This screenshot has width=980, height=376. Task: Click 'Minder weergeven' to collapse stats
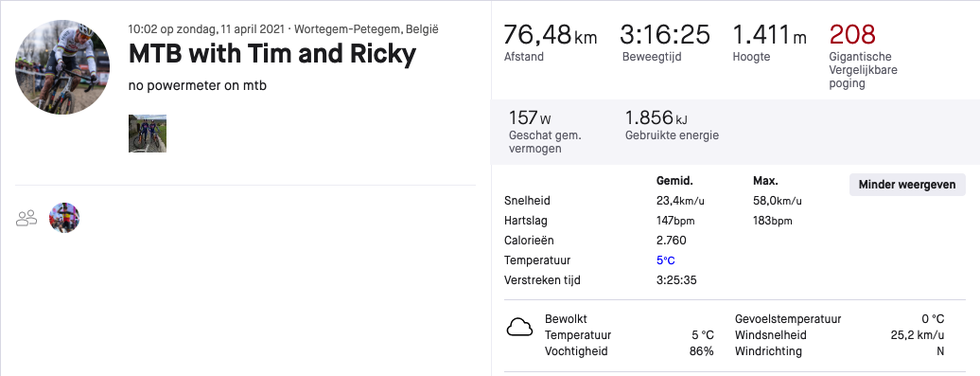pos(907,184)
